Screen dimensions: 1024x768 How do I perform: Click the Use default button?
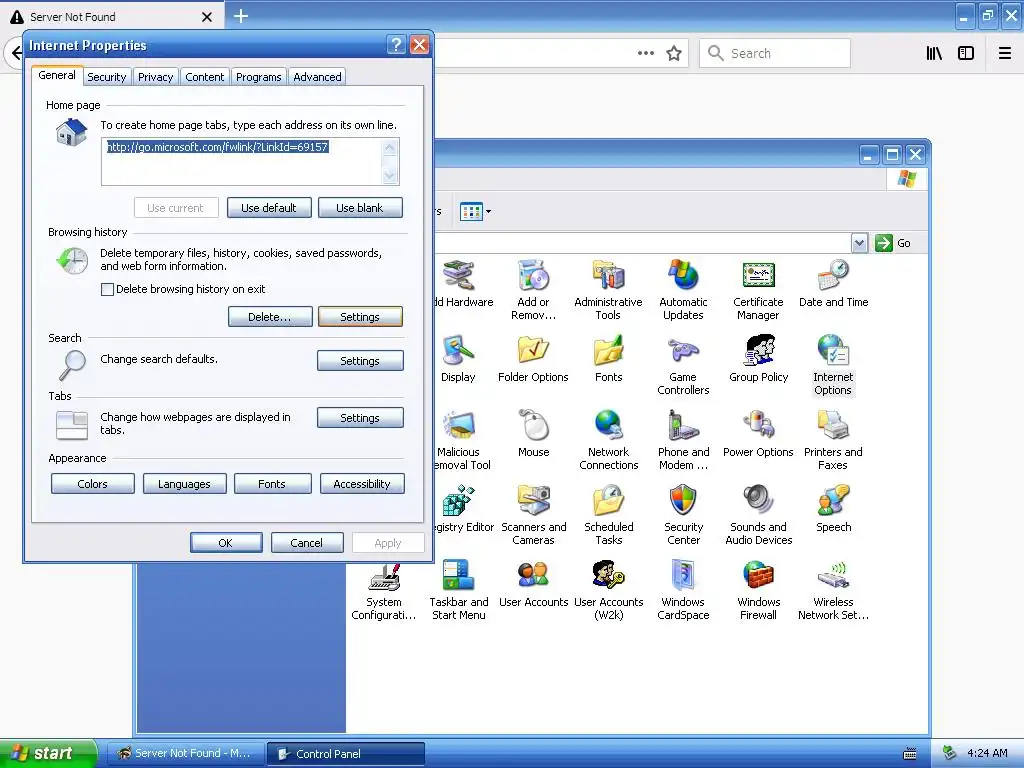269,208
